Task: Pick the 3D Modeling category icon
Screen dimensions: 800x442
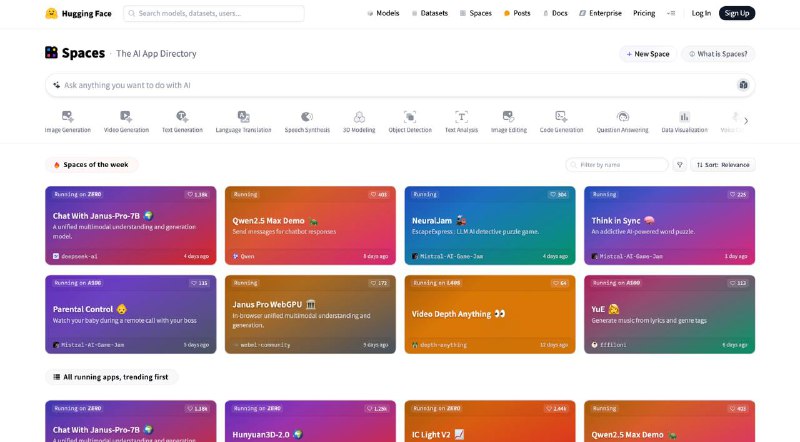Action: tap(359, 117)
